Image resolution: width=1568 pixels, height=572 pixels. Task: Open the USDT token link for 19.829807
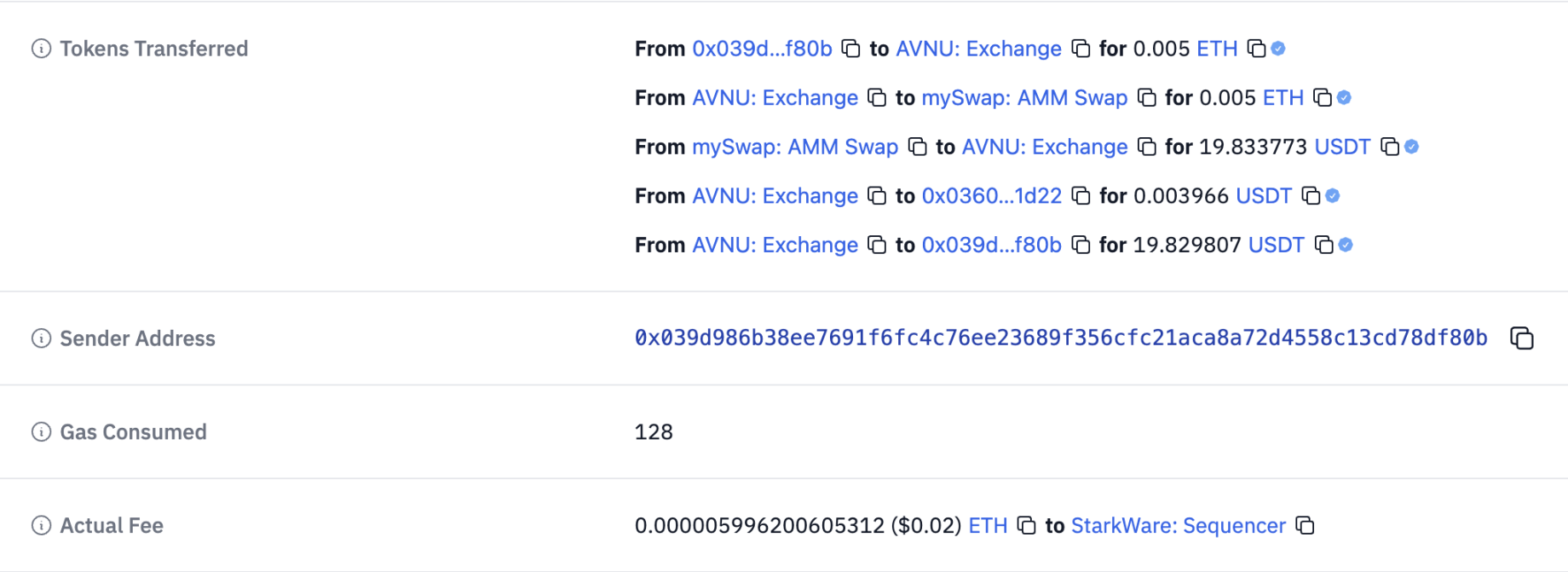(x=1276, y=246)
